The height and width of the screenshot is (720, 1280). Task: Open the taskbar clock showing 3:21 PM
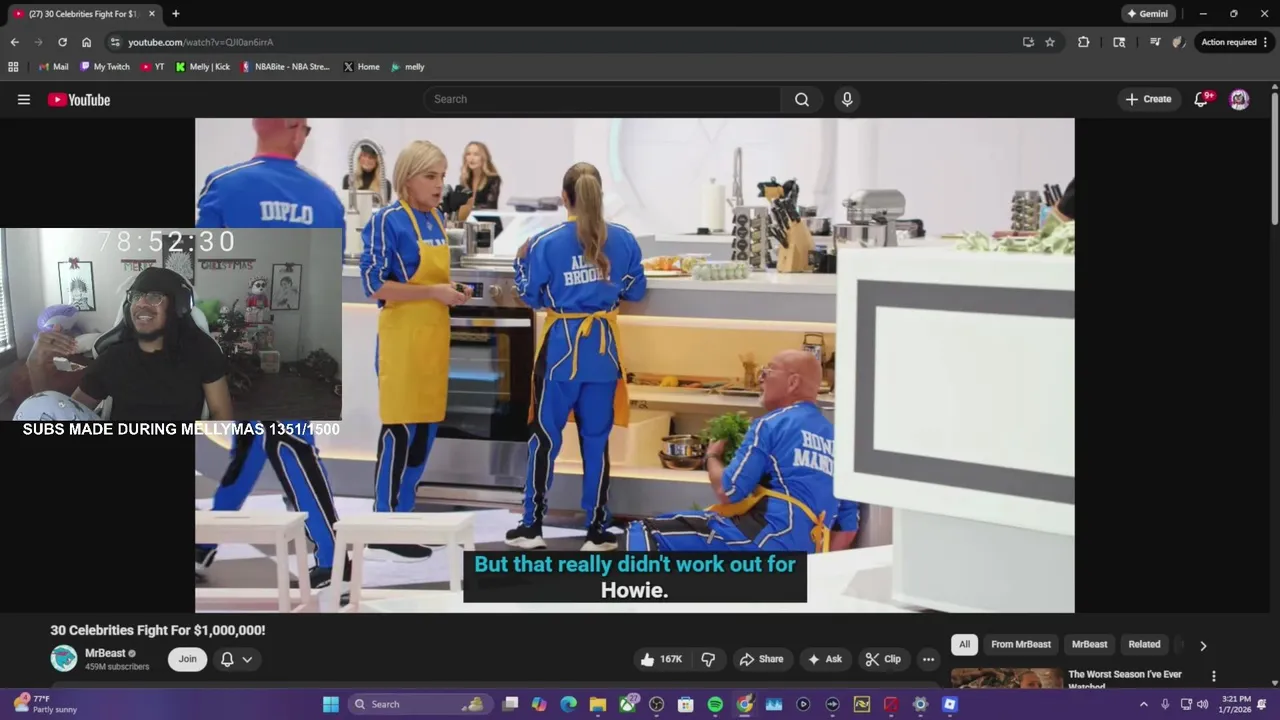1236,704
